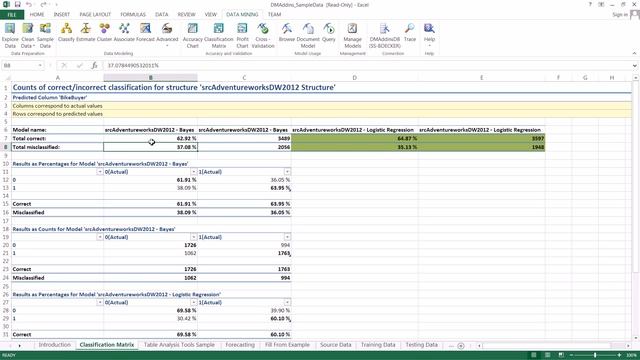The width and height of the screenshot is (640, 360).
Task: Open the Trace window
Action: coord(409,33)
